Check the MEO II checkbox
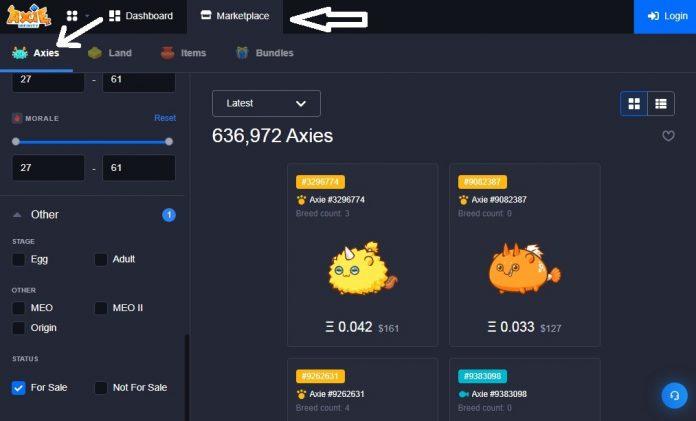This screenshot has height=421, width=696. [x=101, y=308]
